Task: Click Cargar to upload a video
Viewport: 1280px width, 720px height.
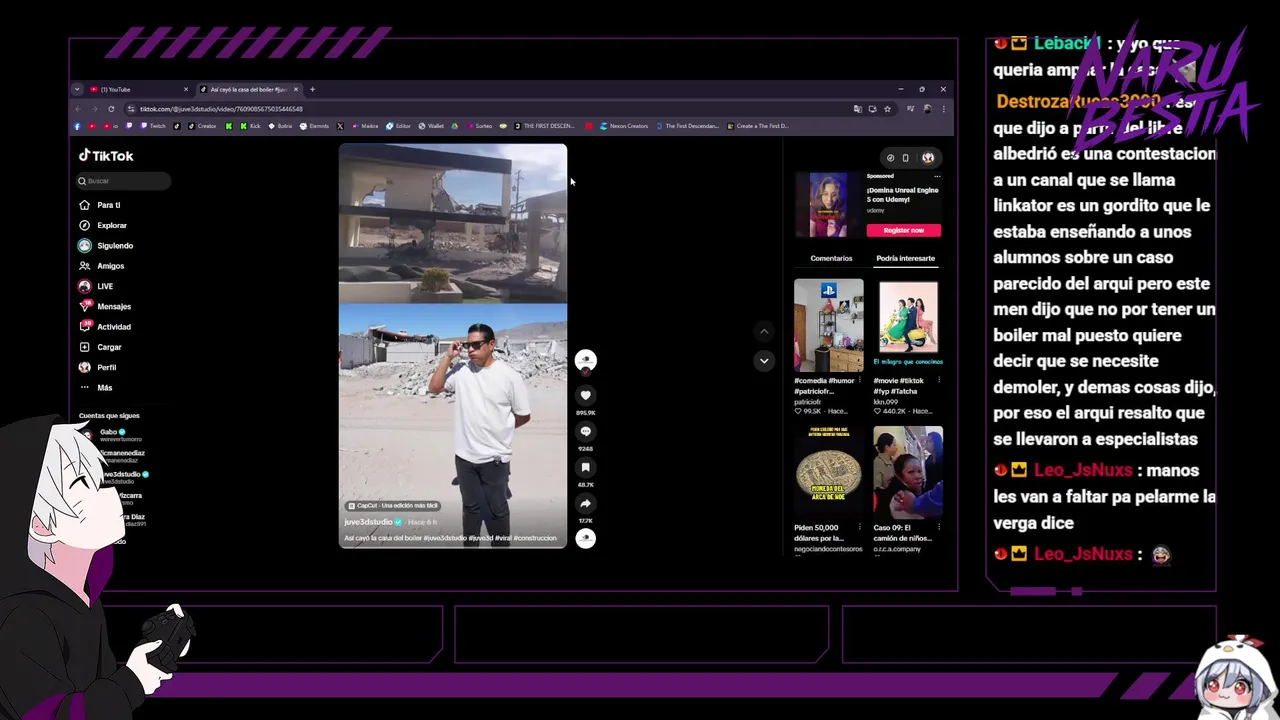Action: [100, 347]
